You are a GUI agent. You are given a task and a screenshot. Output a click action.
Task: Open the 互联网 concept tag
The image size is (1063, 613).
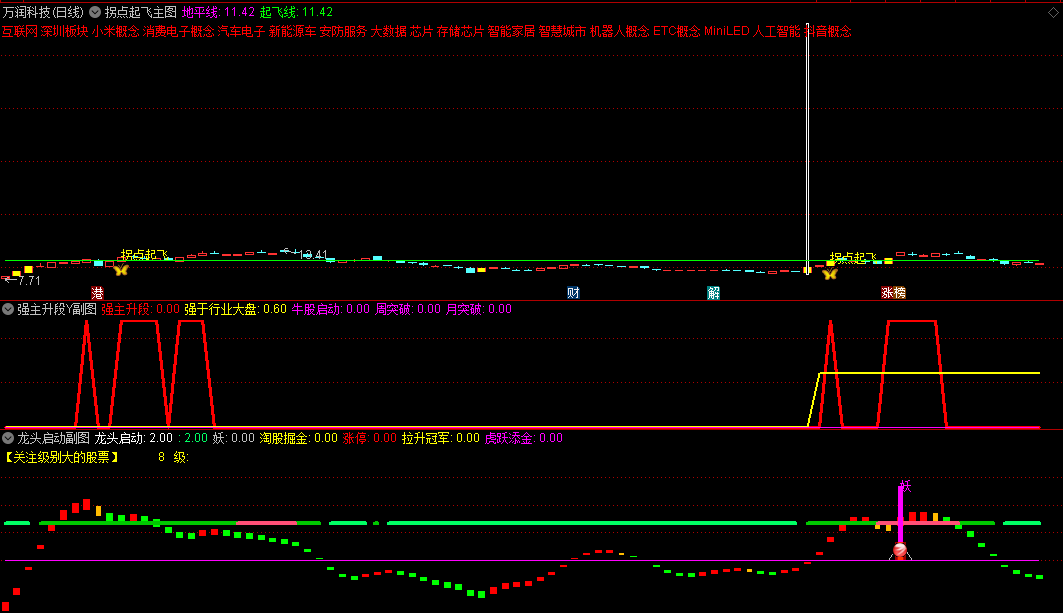(20, 31)
